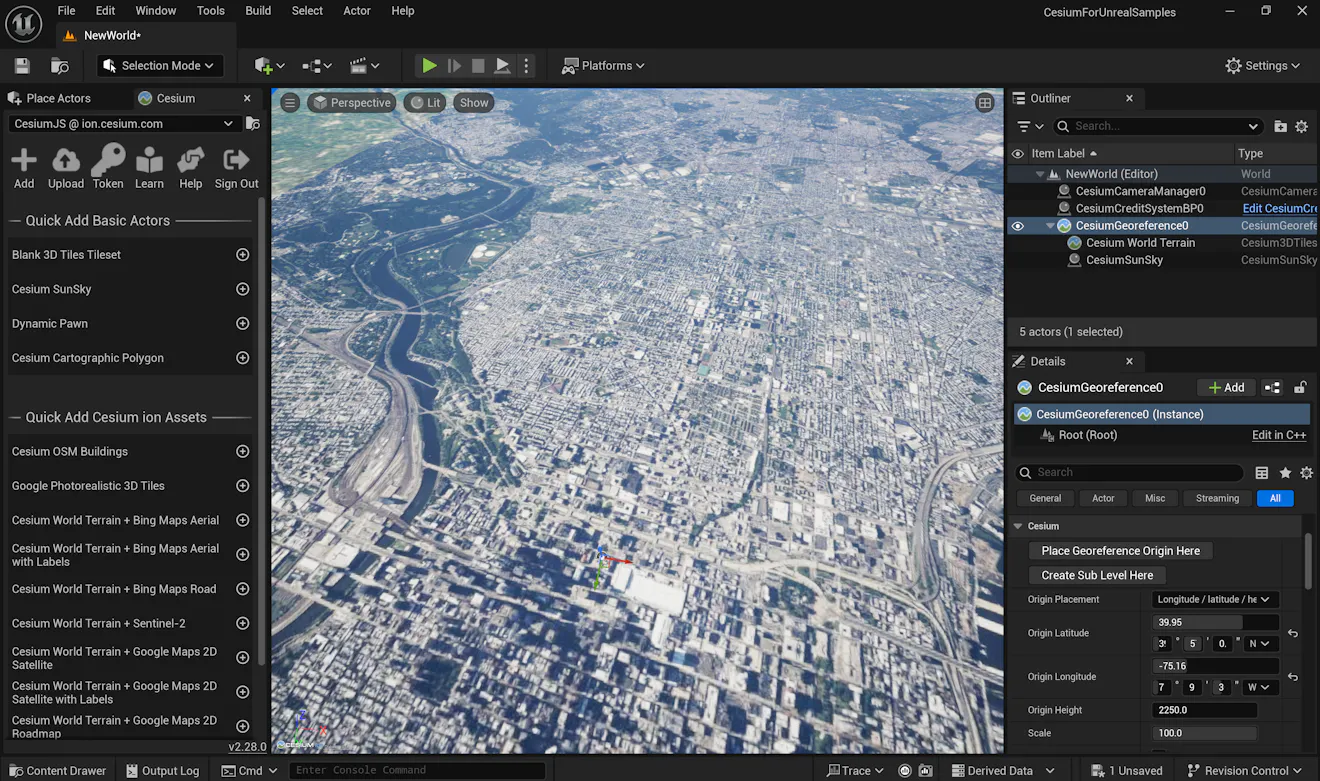Click Outliner add folder icon
Viewport: 1320px width, 781px height.
1280,127
